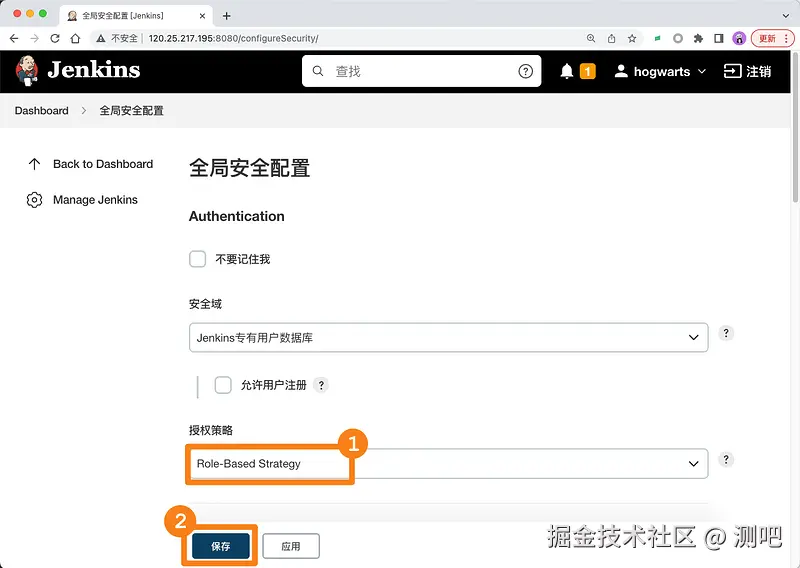
Task: Click the address bar URL
Action: coord(233,38)
